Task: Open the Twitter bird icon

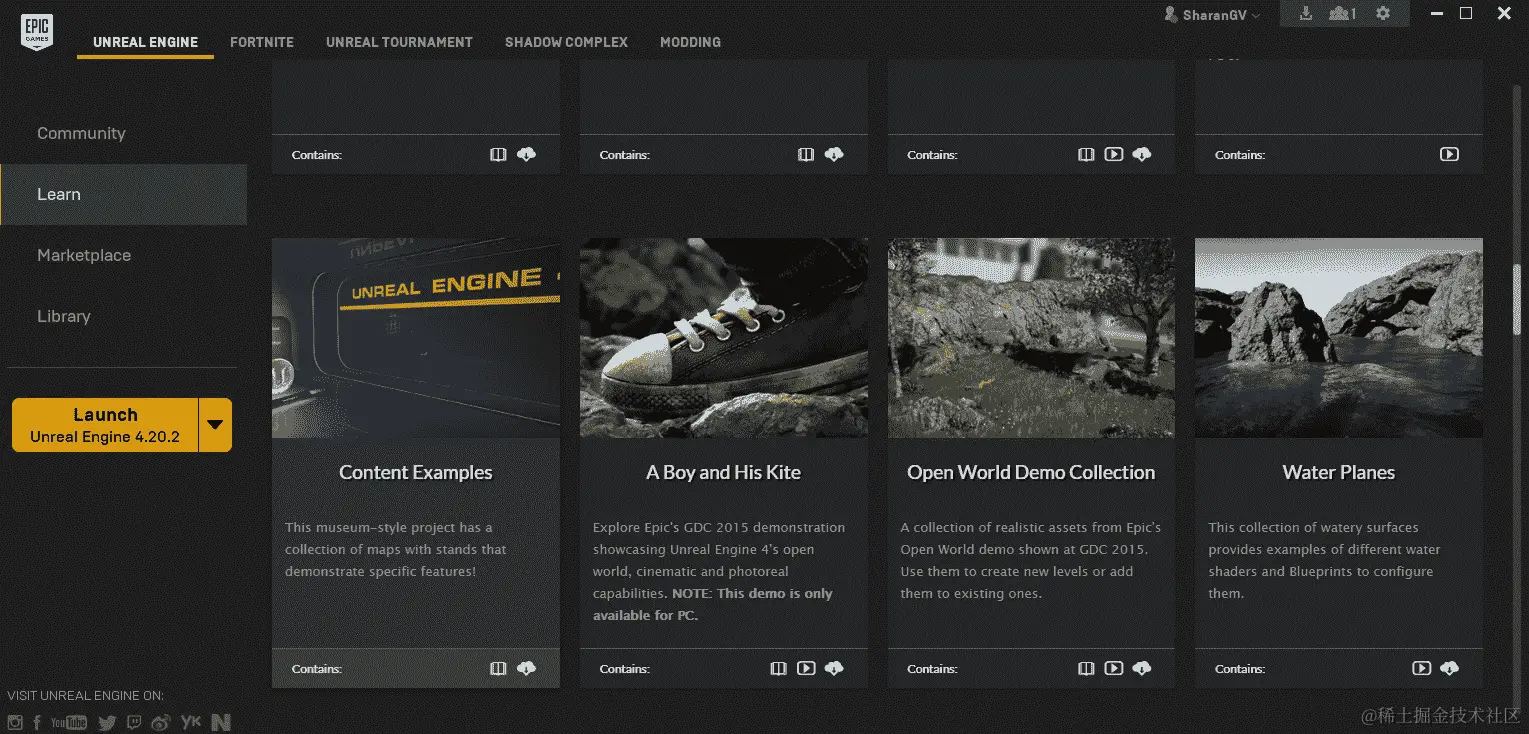Action: point(107,722)
